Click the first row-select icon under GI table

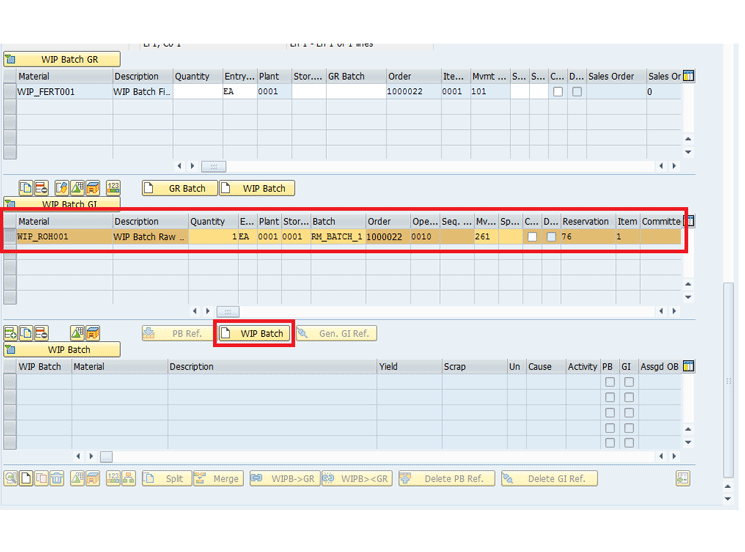11,333
